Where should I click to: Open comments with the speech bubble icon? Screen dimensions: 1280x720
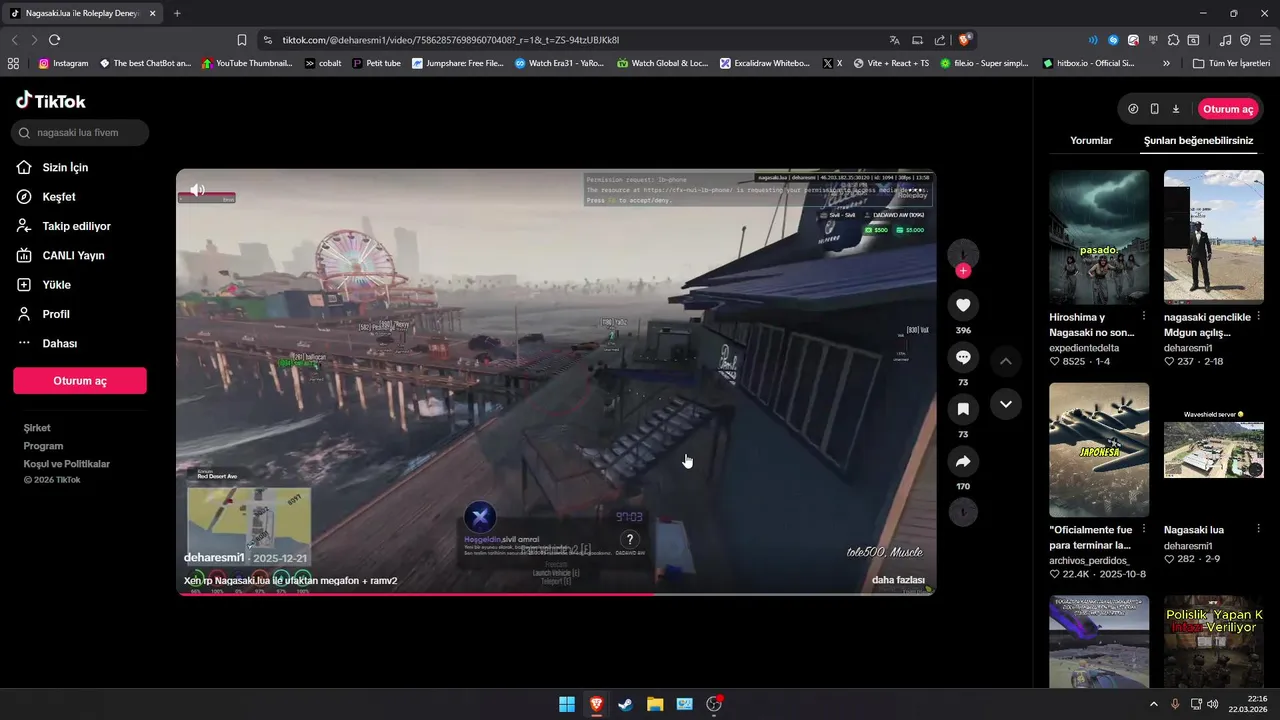pyautogui.click(x=963, y=357)
